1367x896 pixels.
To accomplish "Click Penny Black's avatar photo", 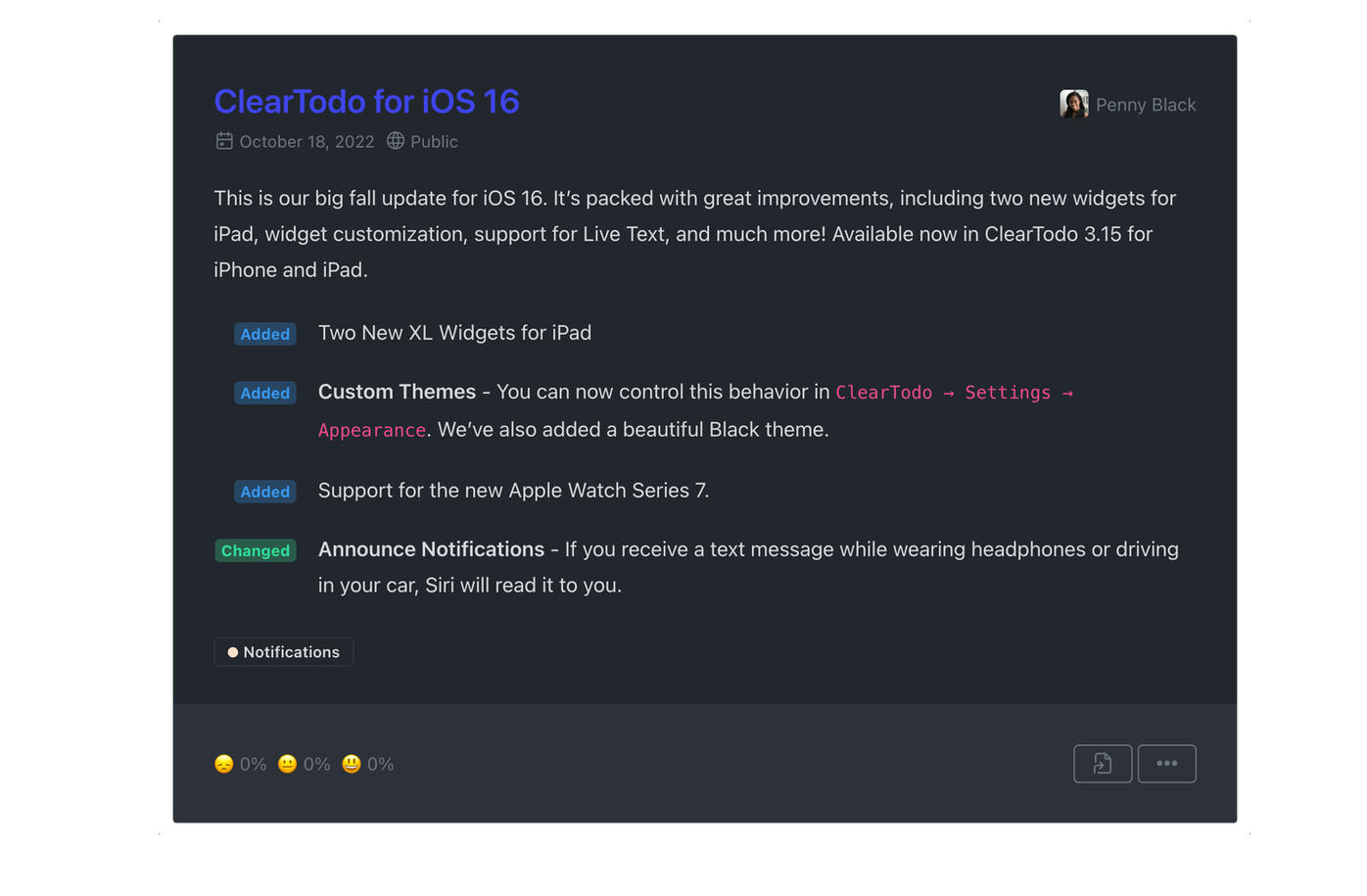I will tap(1074, 104).
